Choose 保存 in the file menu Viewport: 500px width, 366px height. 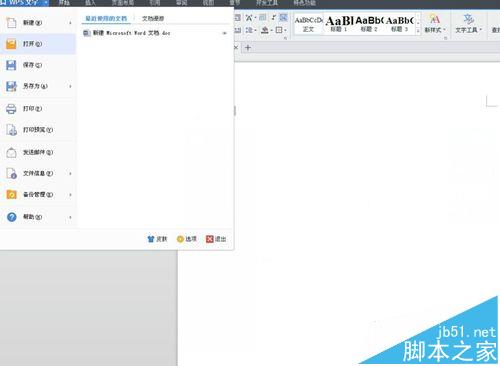click(x=38, y=65)
